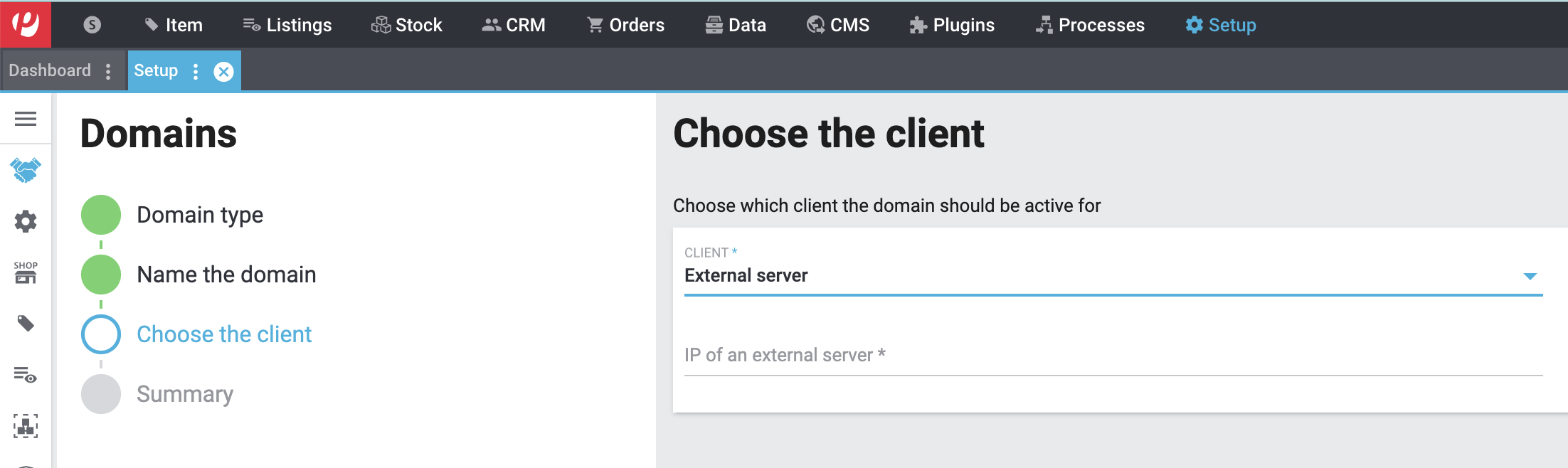Select the Shop icon in sidebar
This screenshot has height=468, width=1568.
click(x=26, y=272)
